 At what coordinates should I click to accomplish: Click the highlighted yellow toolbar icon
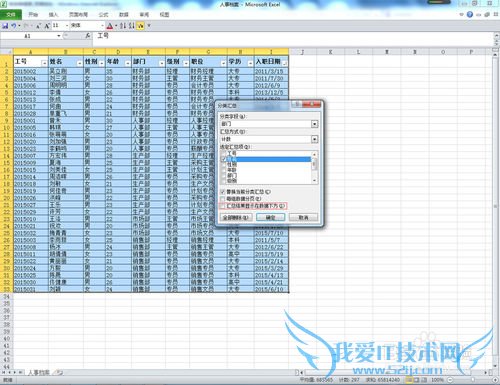tap(140, 26)
